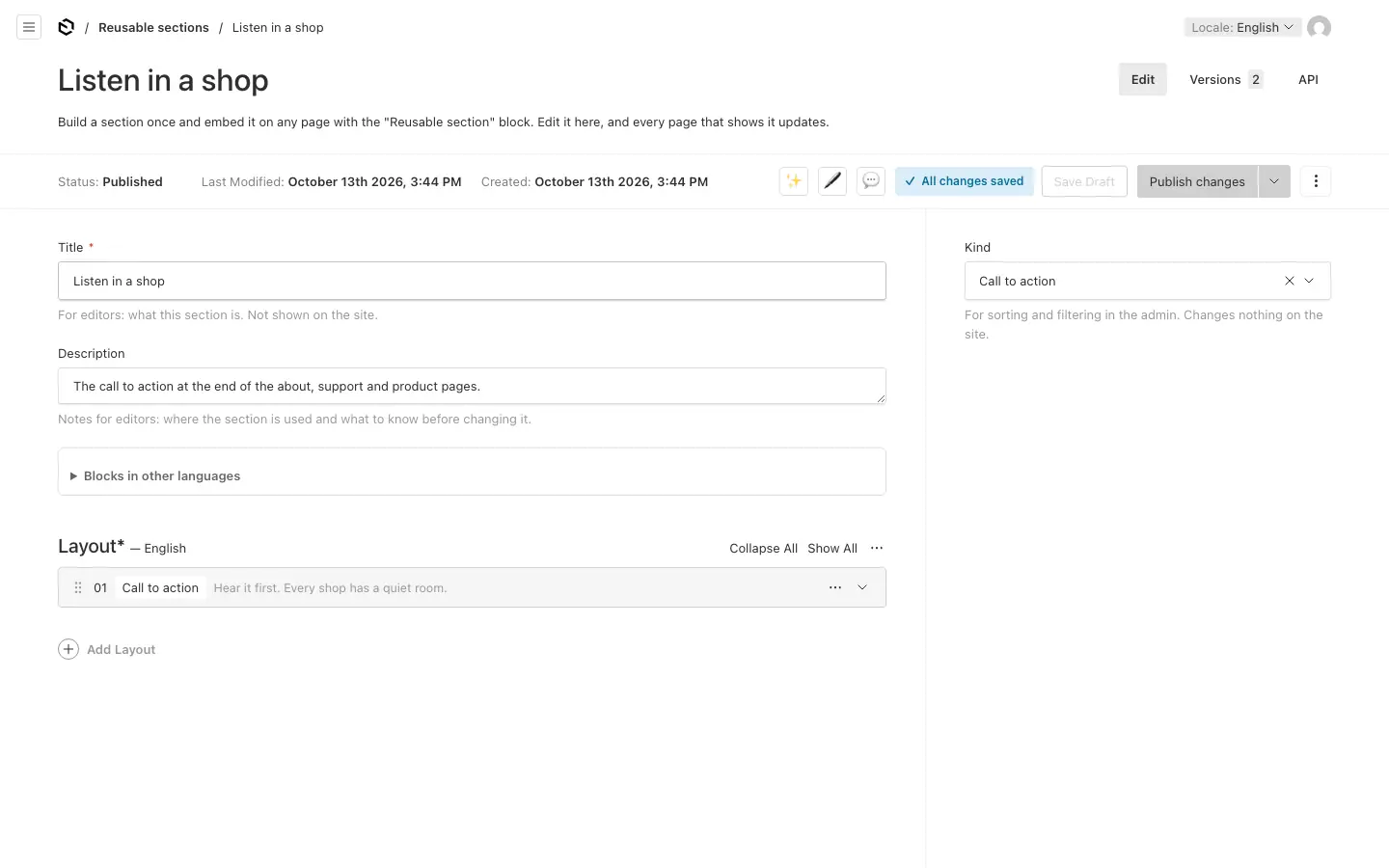Click the Payload logo home icon
The image size is (1389, 868).
click(66, 27)
